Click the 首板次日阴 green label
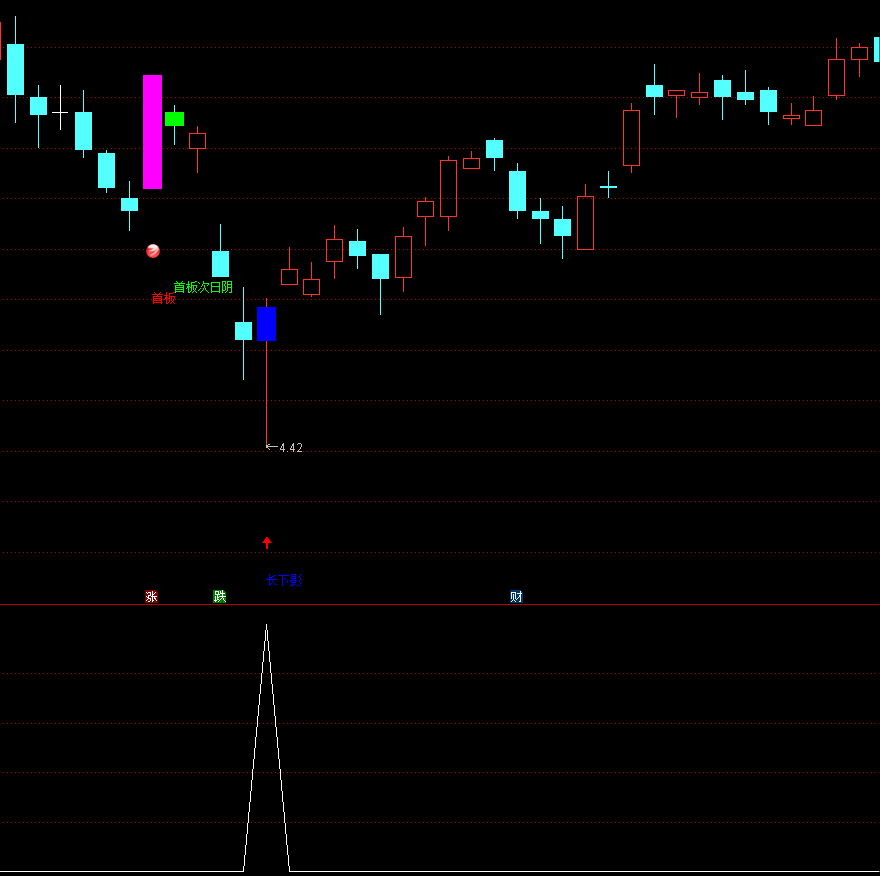Viewport: 880px width, 876px height. (x=203, y=287)
